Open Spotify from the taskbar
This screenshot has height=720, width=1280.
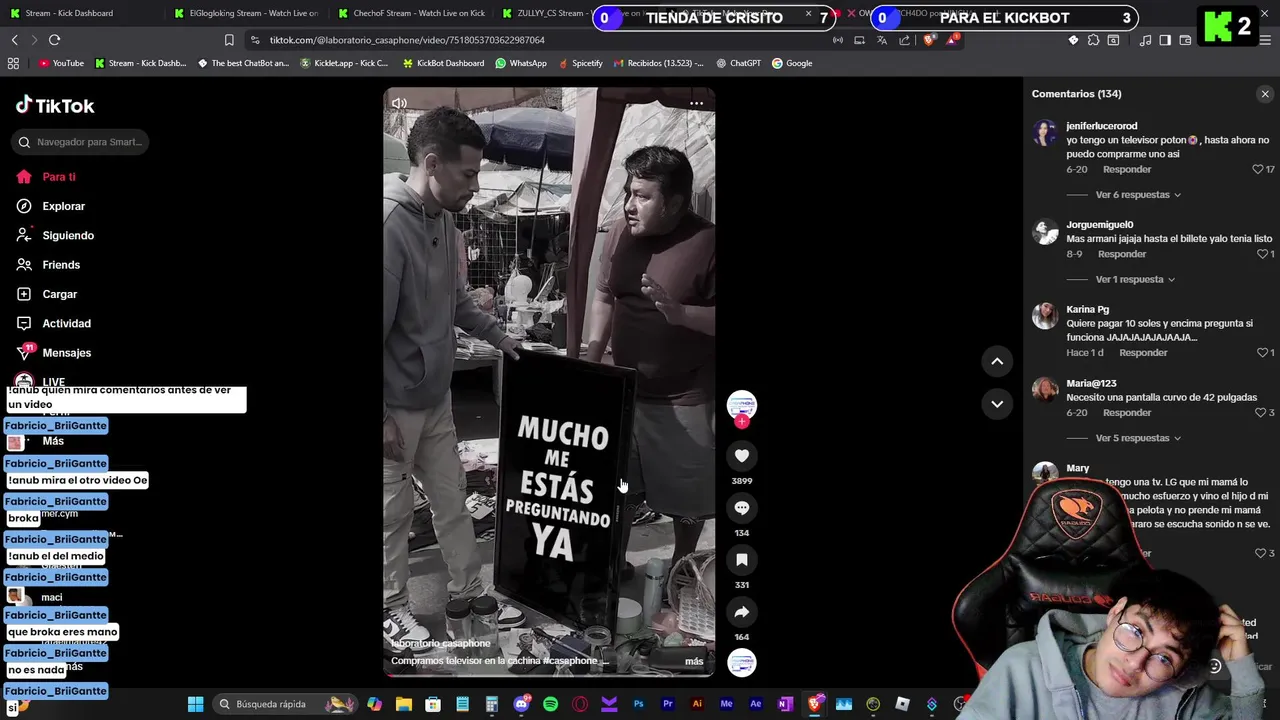point(550,704)
